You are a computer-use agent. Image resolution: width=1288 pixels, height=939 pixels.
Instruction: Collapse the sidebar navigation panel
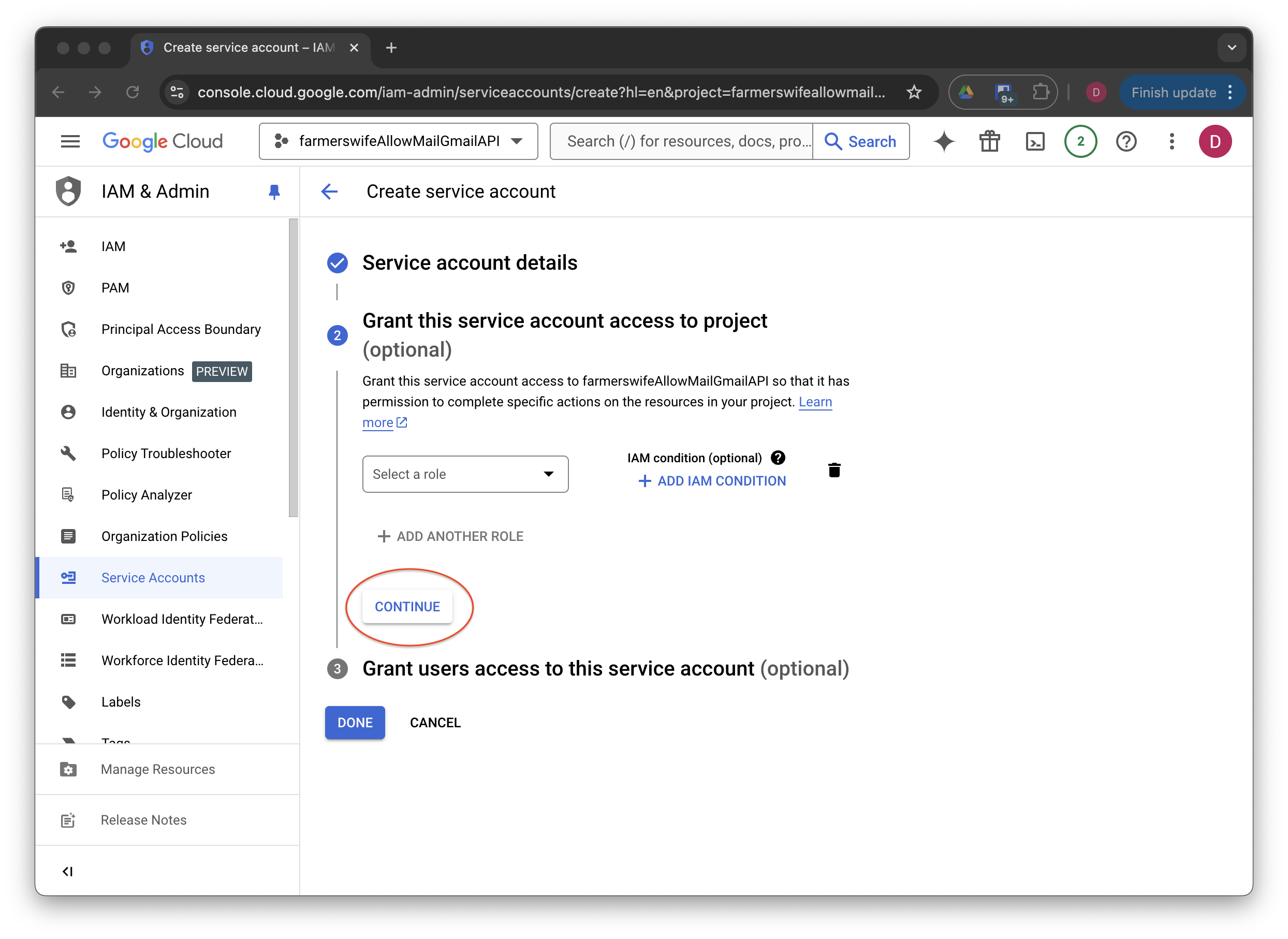[68, 871]
